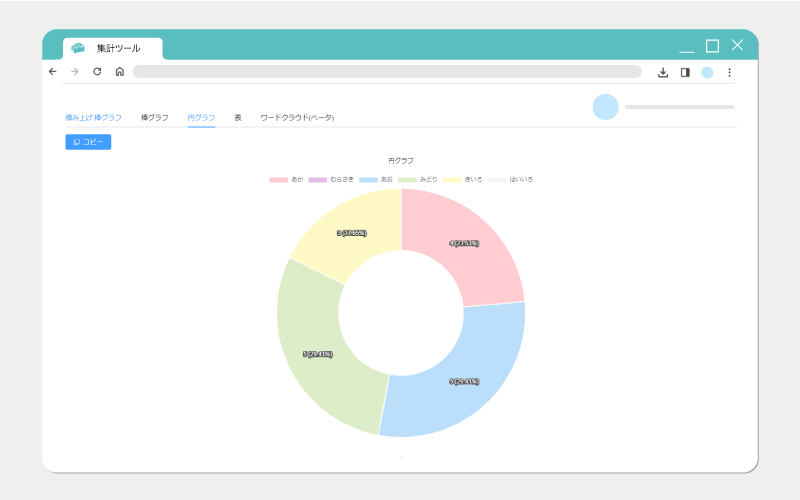
Task: Select the 円グラフ tab
Action: pyautogui.click(x=201, y=117)
